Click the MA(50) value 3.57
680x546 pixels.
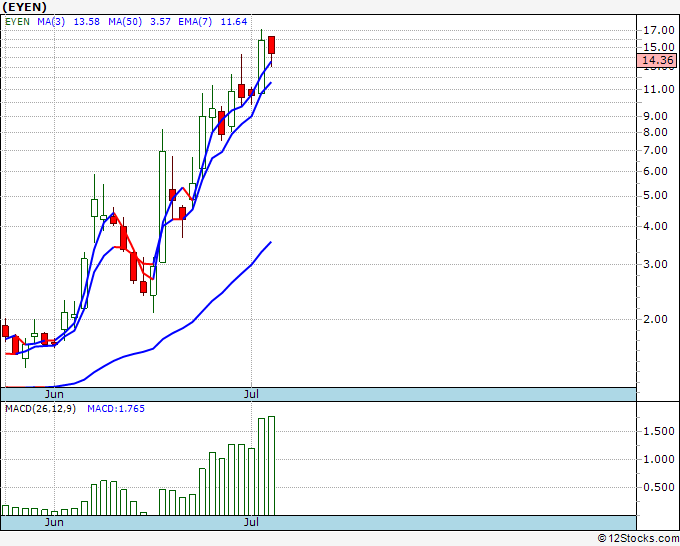[160, 22]
